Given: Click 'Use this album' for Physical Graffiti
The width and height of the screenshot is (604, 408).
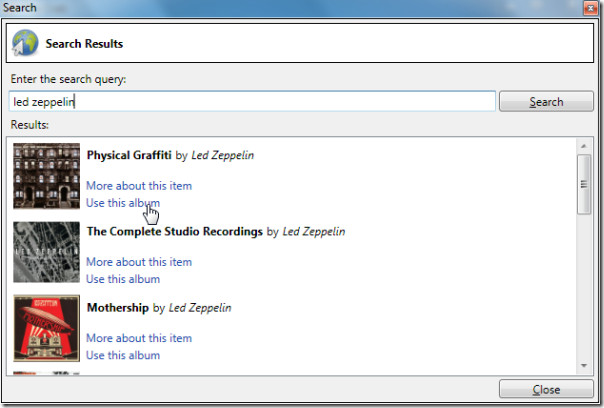Looking at the screenshot, I should pyautogui.click(x=123, y=203).
